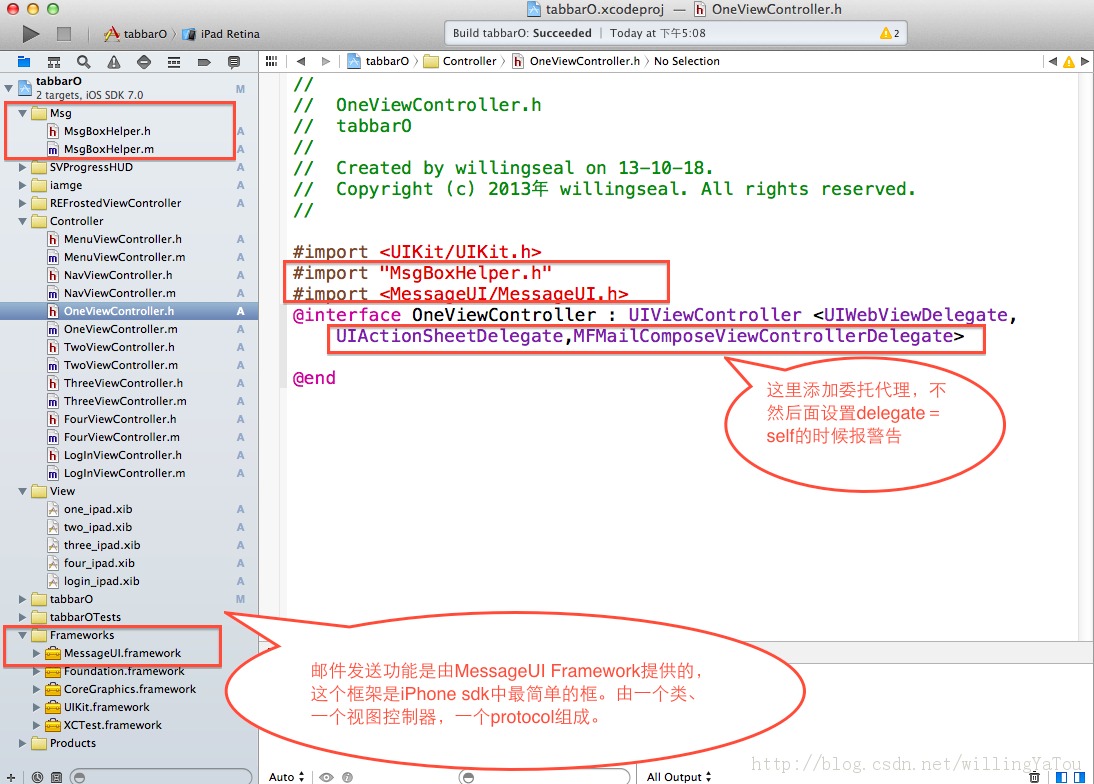The height and width of the screenshot is (784, 1094).
Task: Click the navigator filter search field
Action: (161, 777)
